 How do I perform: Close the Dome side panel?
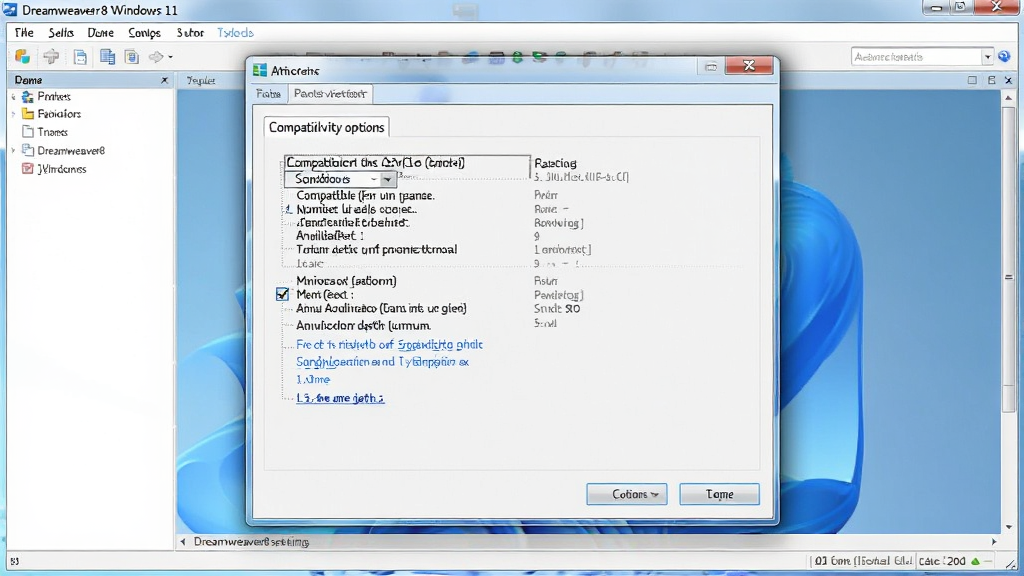[x=165, y=80]
